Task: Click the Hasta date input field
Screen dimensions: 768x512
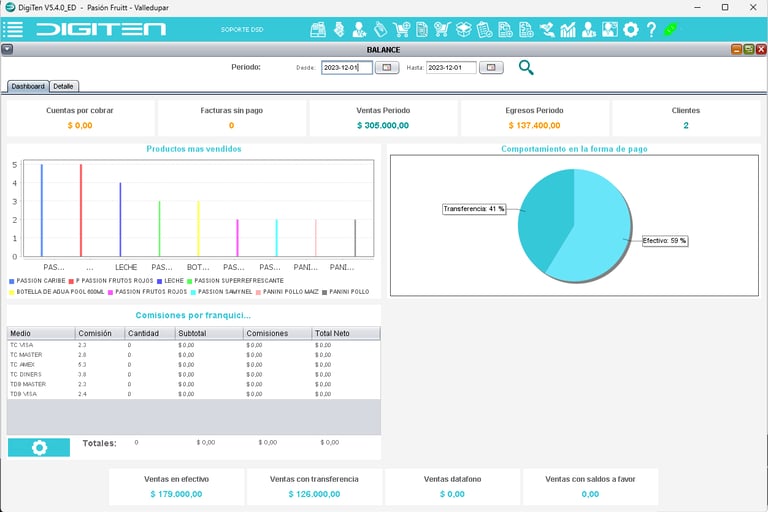Action: click(x=451, y=67)
